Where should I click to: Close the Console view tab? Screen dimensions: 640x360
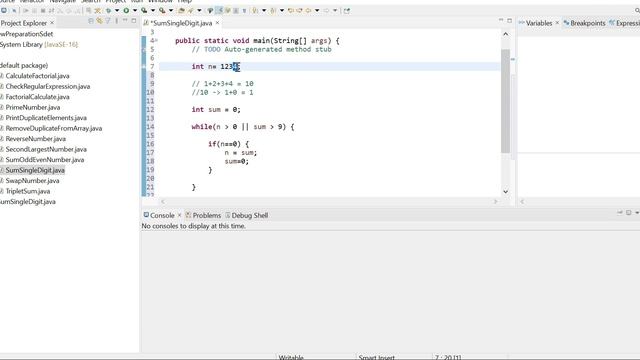click(179, 215)
